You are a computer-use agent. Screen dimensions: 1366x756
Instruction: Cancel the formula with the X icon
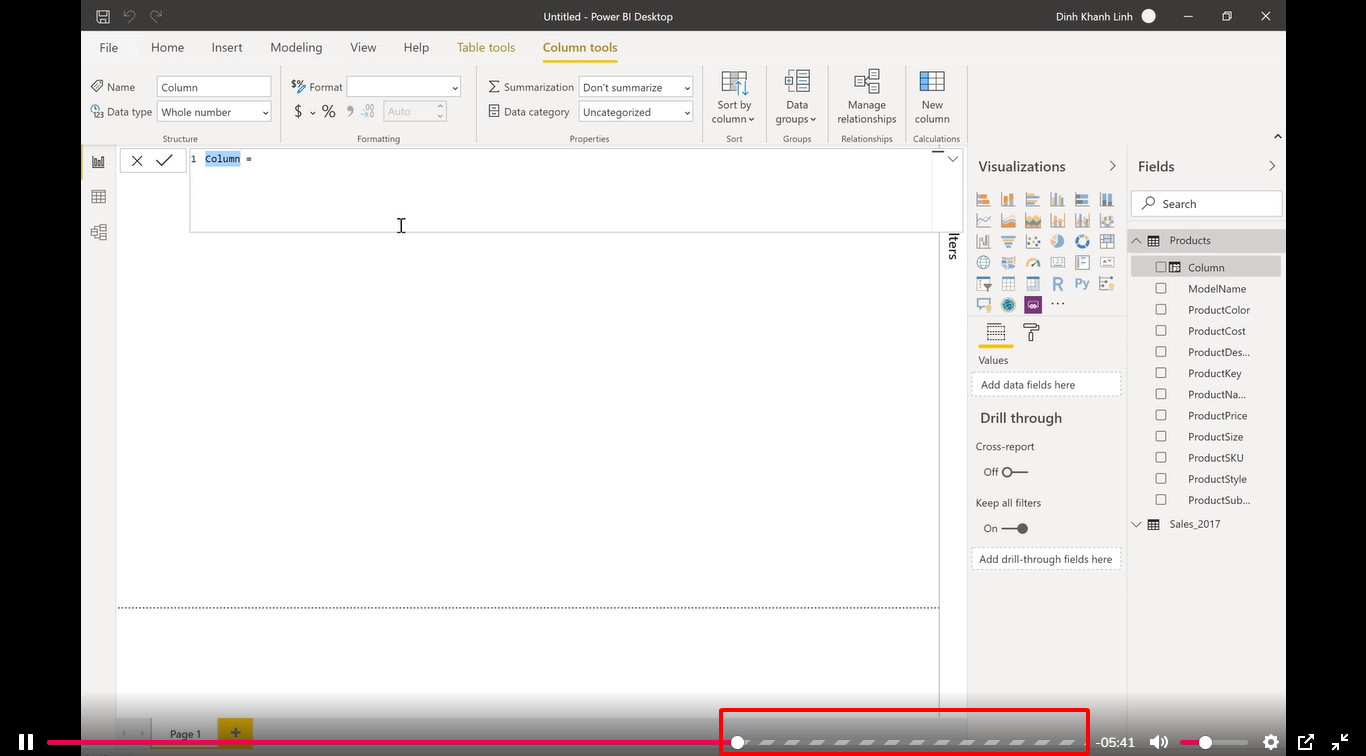pyautogui.click(x=137, y=160)
